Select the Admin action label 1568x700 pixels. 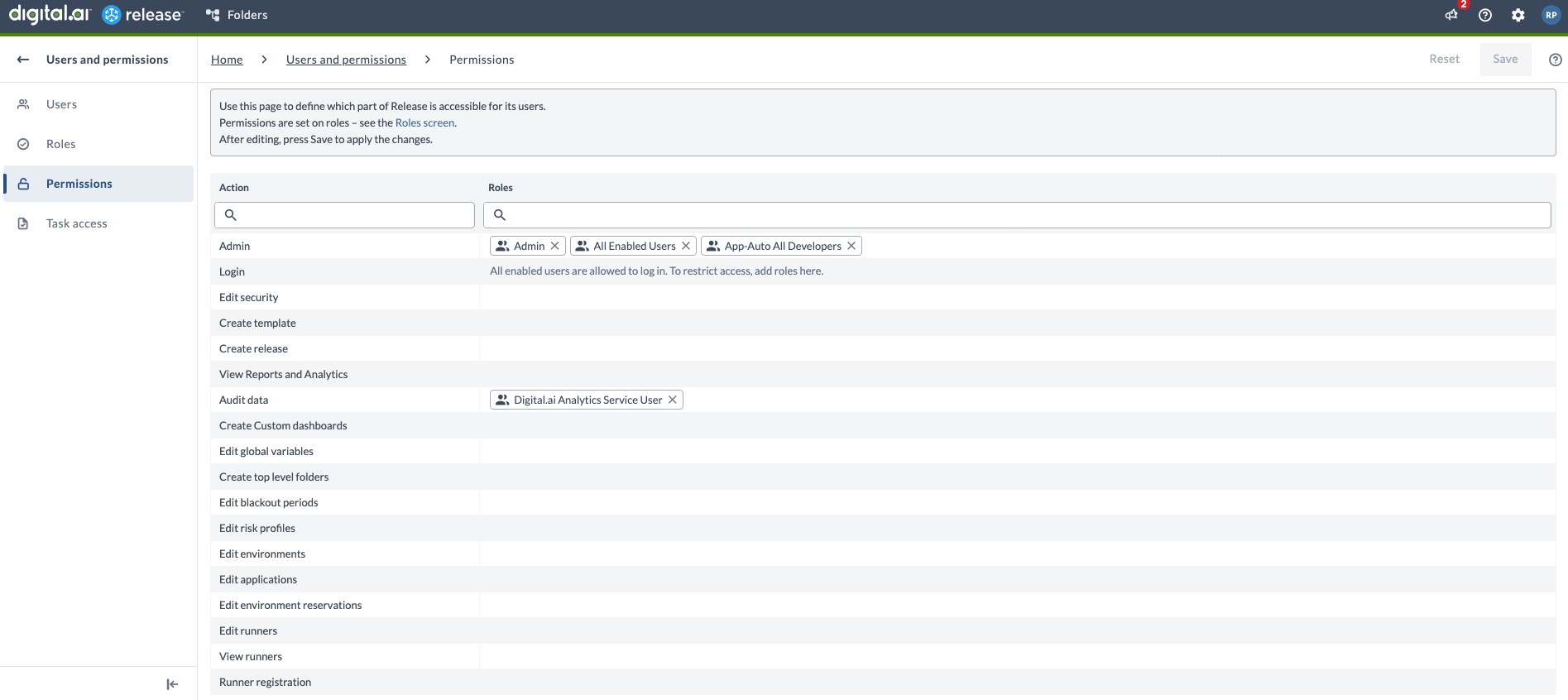coord(234,246)
